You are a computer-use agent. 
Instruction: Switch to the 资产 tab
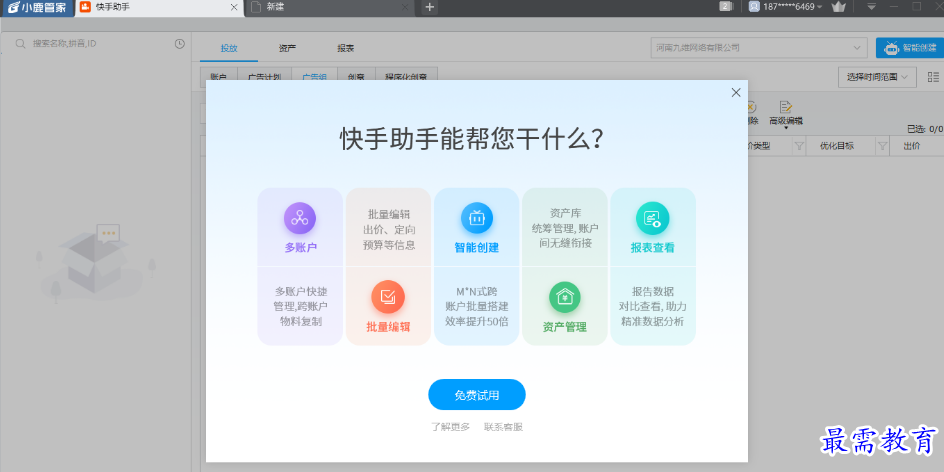(x=287, y=48)
